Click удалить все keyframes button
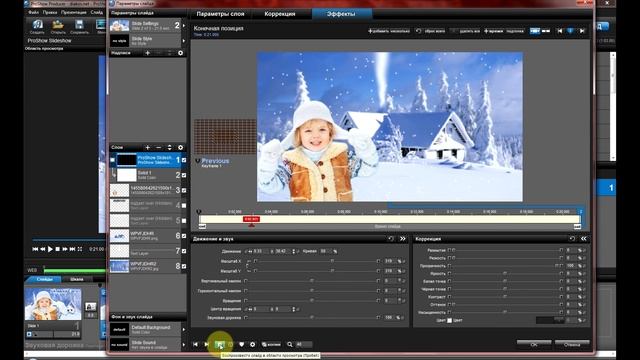The image size is (640, 360). pos(465,31)
